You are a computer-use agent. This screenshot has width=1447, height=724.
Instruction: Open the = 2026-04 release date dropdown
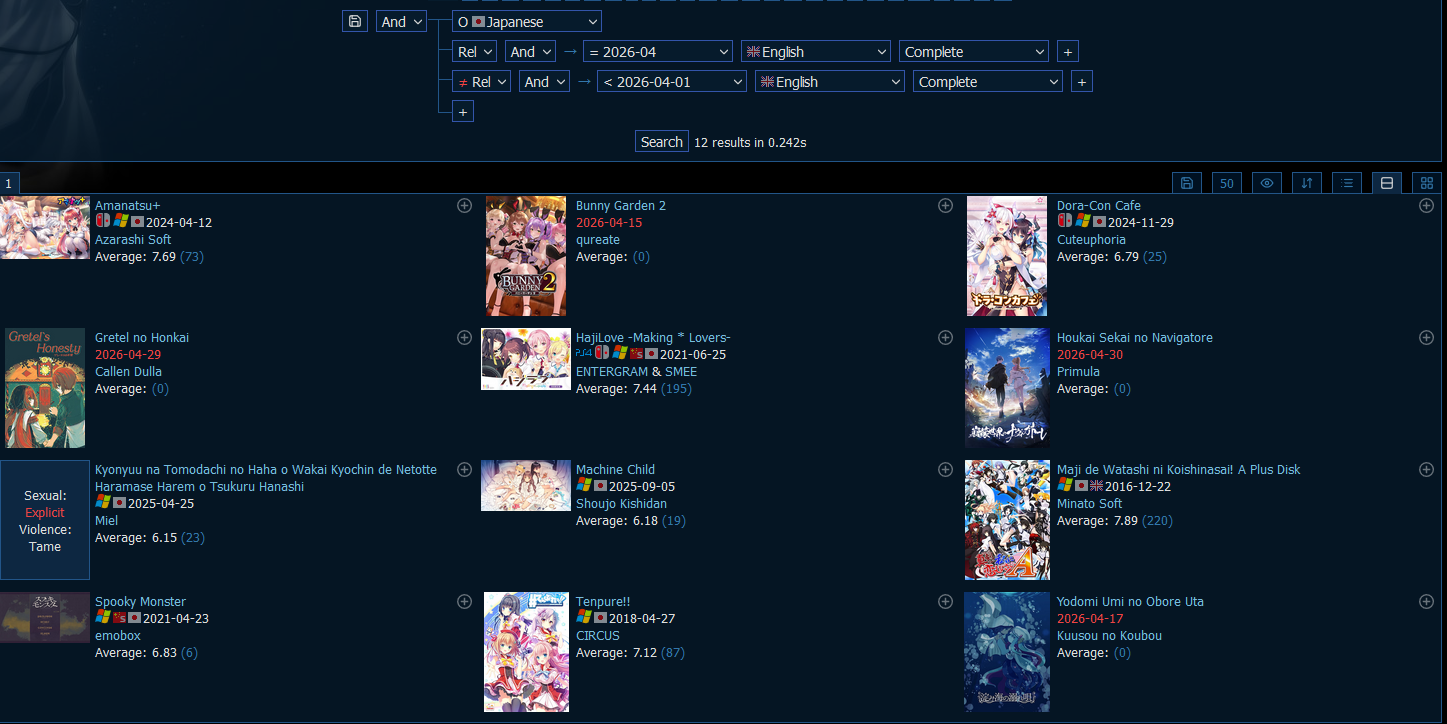[x=658, y=51]
